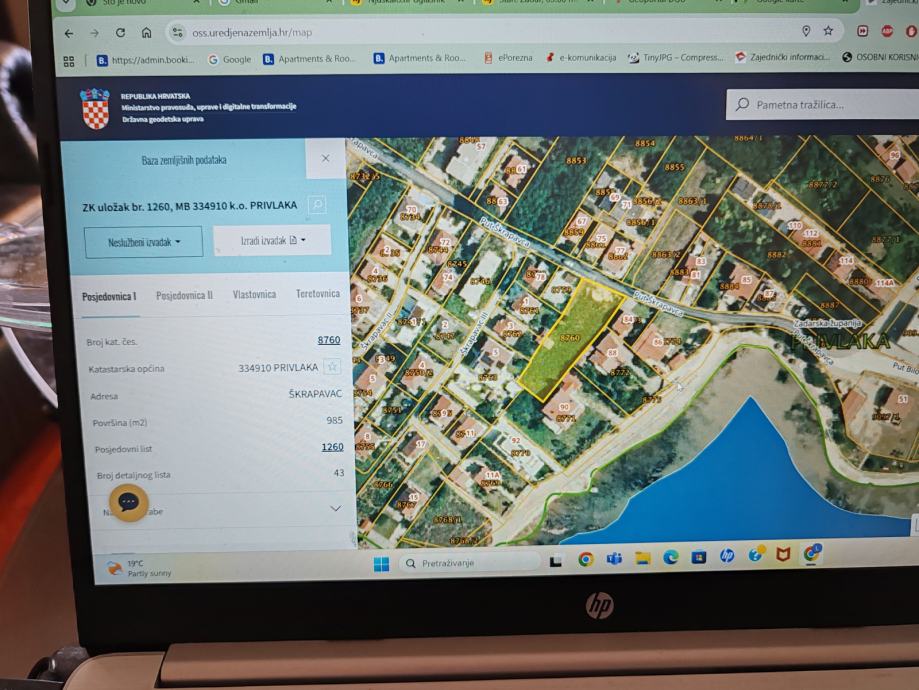The width and height of the screenshot is (919, 690).
Task: Open the Posjedovni list 1260 link
Action: click(x=332, y=447)
